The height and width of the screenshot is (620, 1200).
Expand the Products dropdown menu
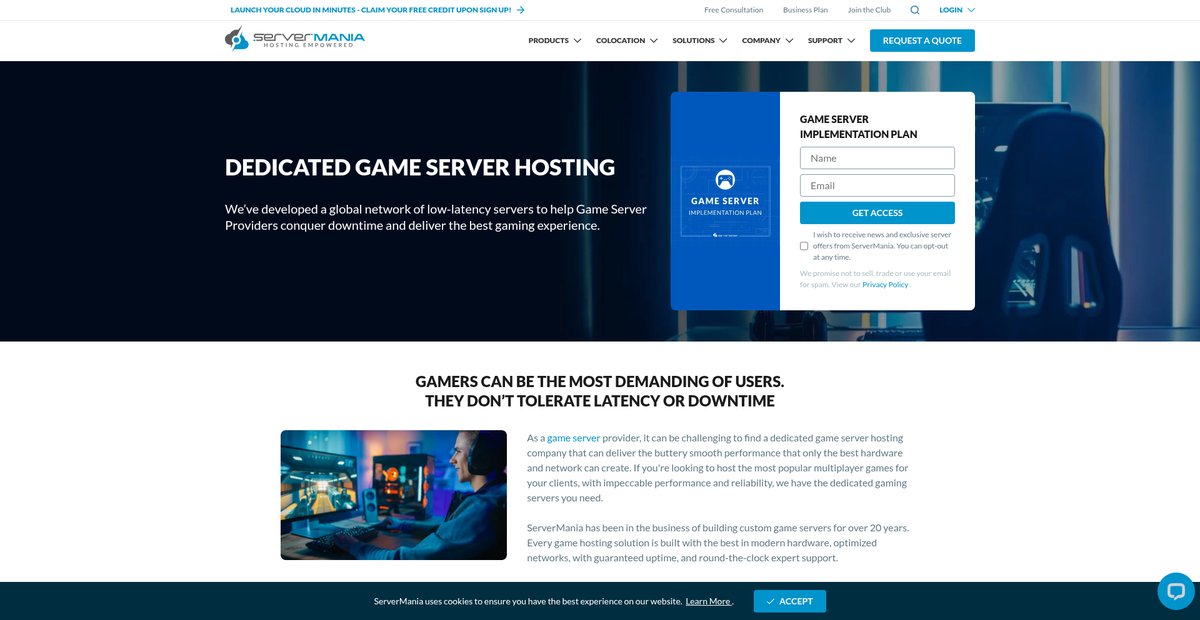555,41
